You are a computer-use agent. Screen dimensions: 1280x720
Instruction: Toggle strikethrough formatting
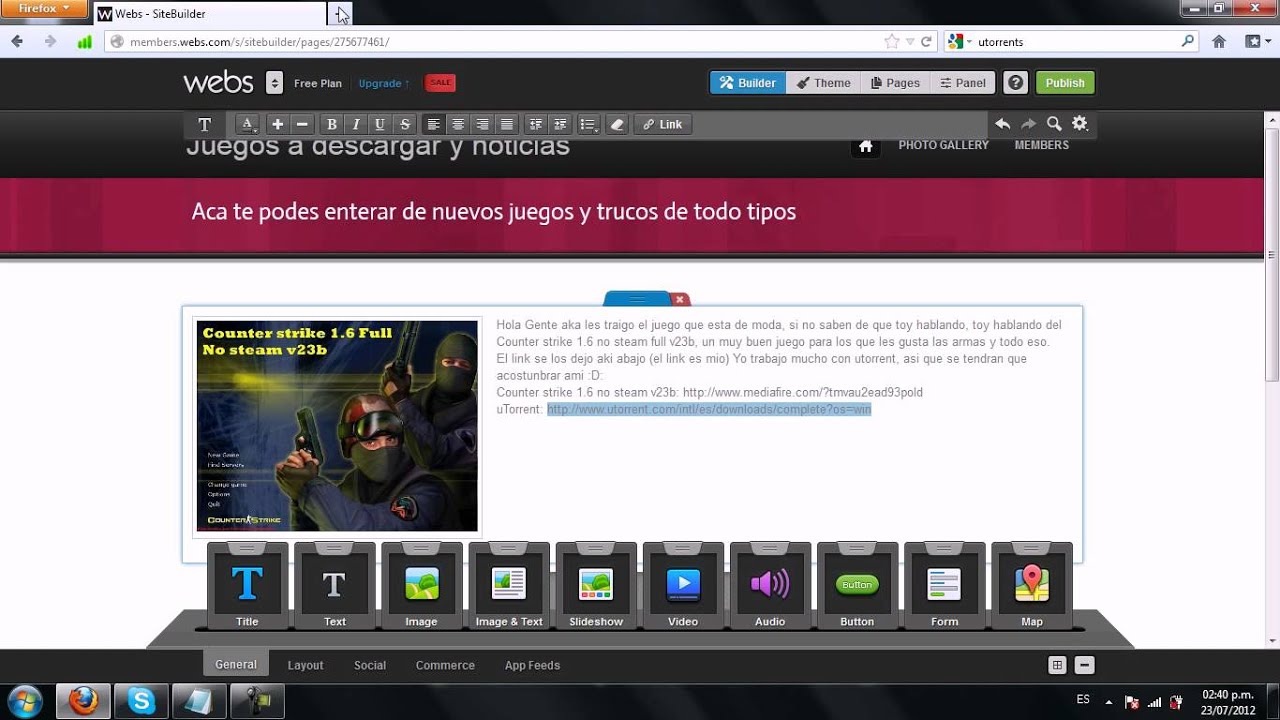pyautogui.click(x=405, y=124)
